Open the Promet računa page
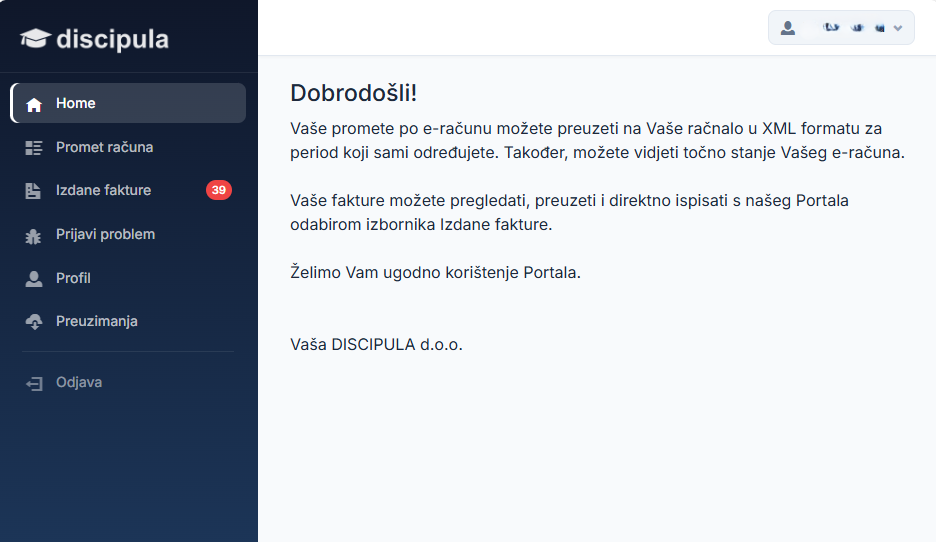The height and width of the screenshot is (542, 936). click(x=104, y=147)
